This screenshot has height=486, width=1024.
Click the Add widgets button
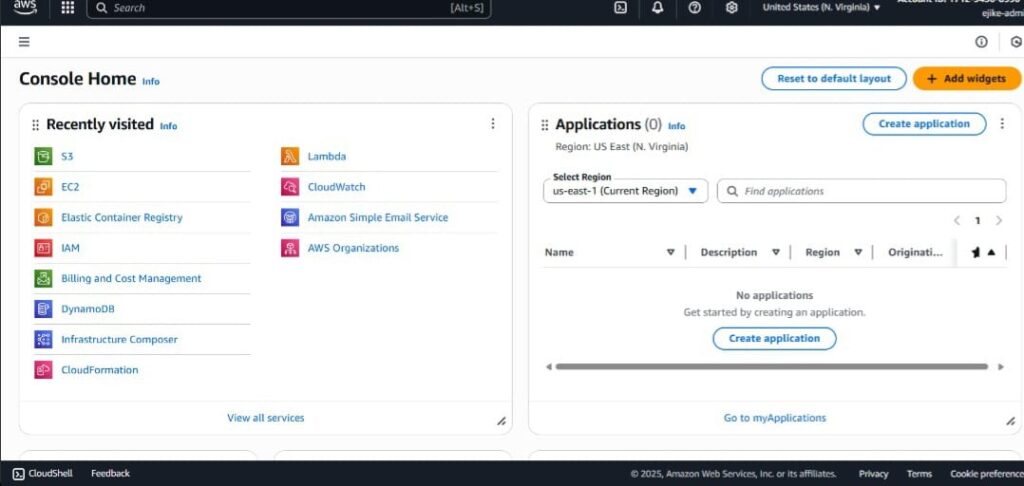click(966, 79)
